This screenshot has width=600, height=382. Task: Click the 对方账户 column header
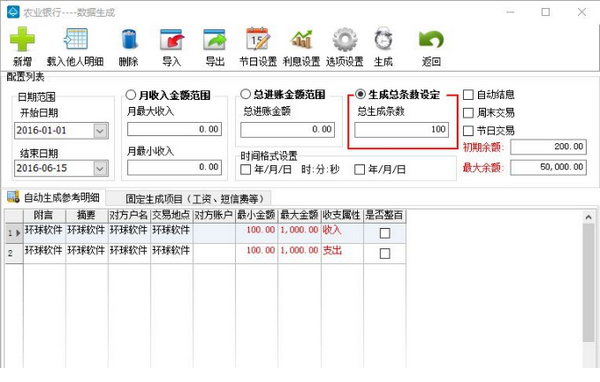coord(214,215)
